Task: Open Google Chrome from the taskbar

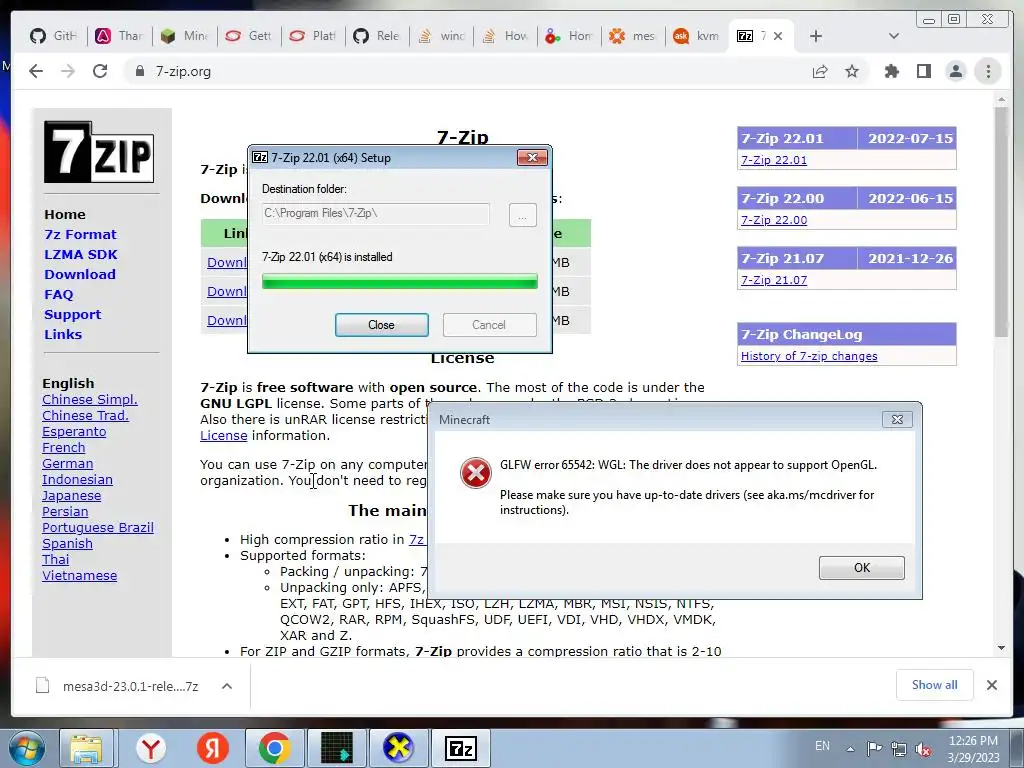Action: (274, 748)
